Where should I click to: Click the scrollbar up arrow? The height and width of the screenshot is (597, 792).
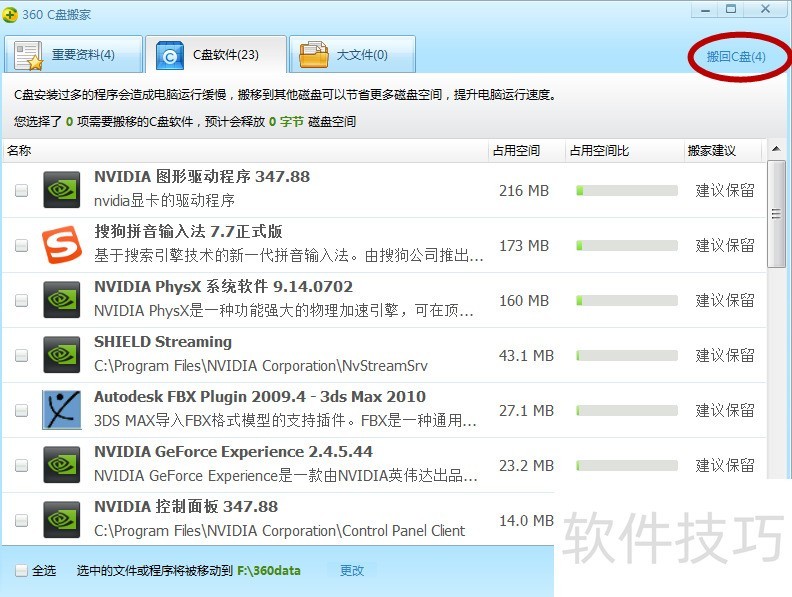point(776,149)
